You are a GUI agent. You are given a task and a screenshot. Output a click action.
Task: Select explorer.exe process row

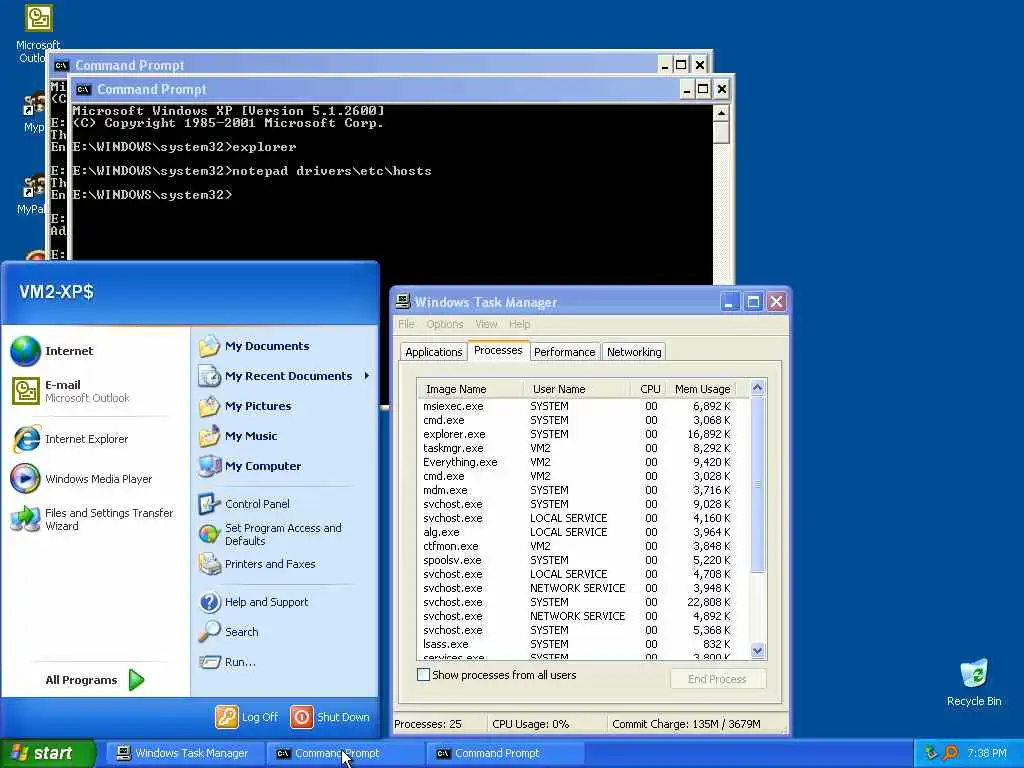(x=577, y=434)
